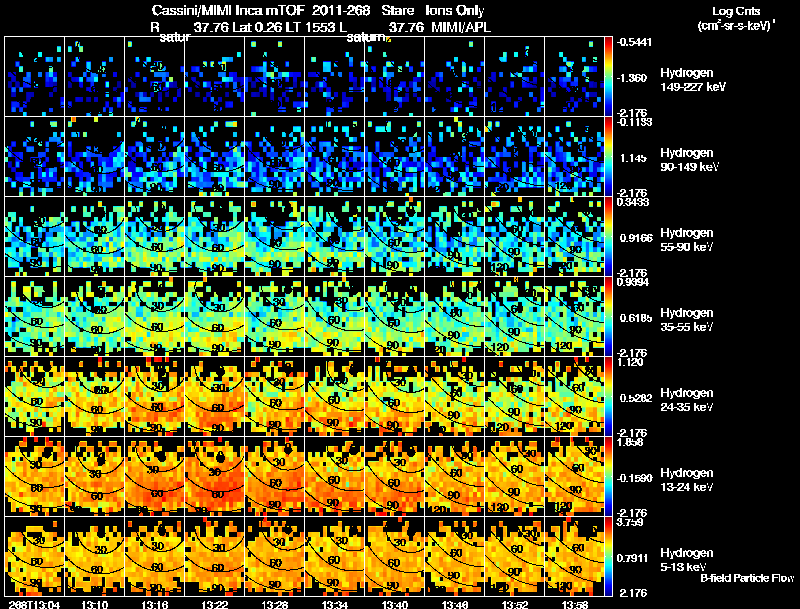800x609 pixels.
Task: Open the 13-24 keV panel at 13:22
Action: click(x=215, y=476)
